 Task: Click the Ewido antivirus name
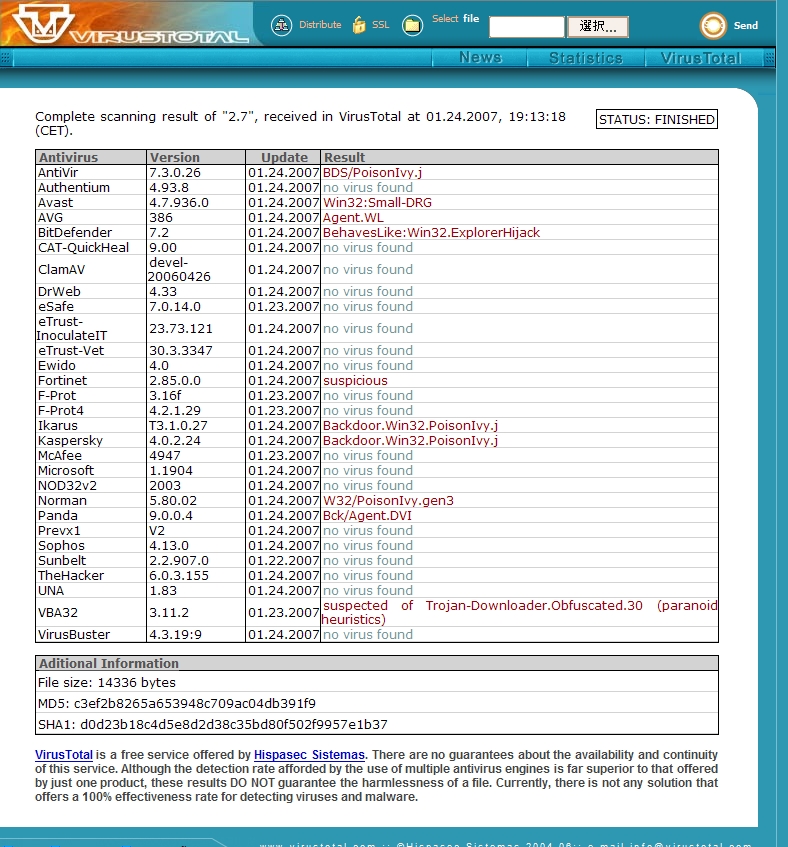point(56,366)
